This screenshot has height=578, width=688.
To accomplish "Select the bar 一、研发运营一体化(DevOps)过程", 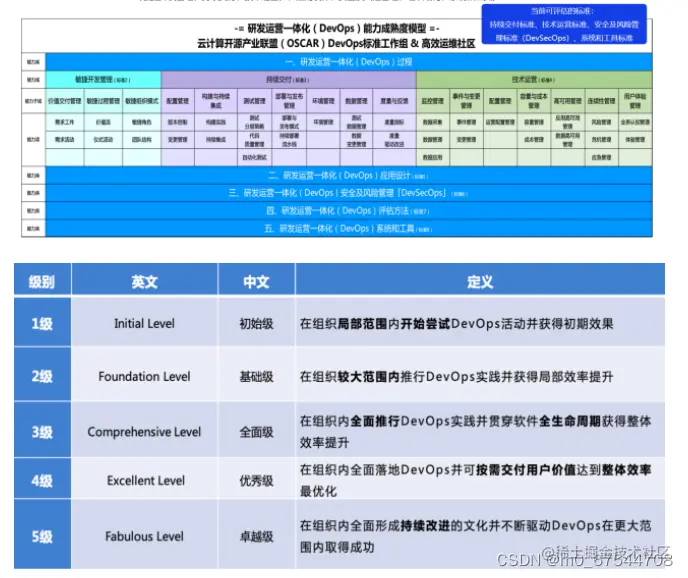I will point(349,62).
